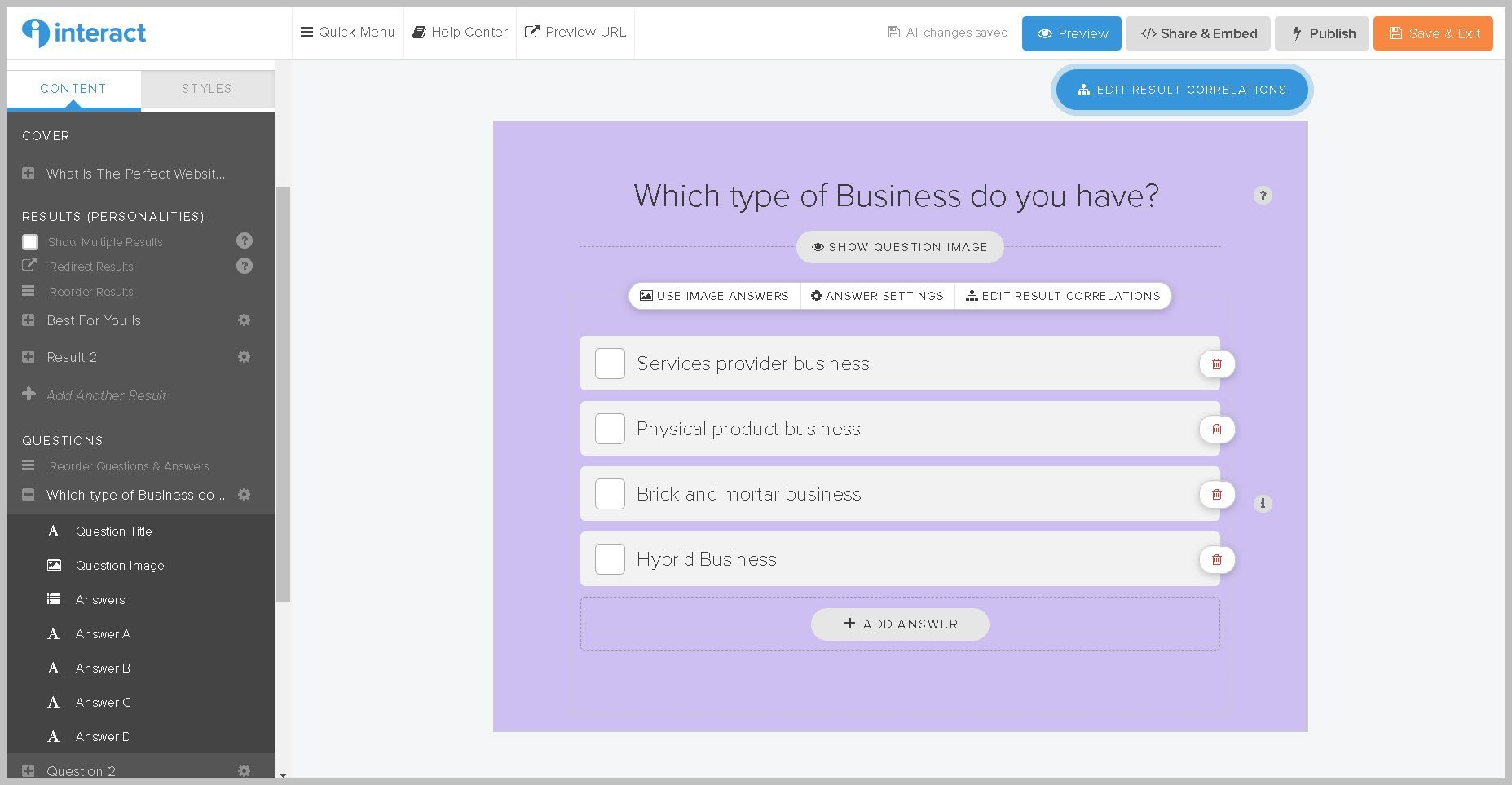Check Physical product business checkbox
Viewport: 1512px width, 785px height.
(610, 429)
